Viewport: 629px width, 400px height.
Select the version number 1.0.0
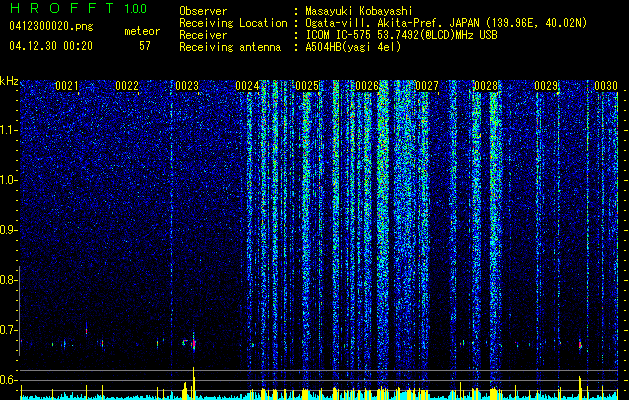pyautogui.click(x=136, y=9)
